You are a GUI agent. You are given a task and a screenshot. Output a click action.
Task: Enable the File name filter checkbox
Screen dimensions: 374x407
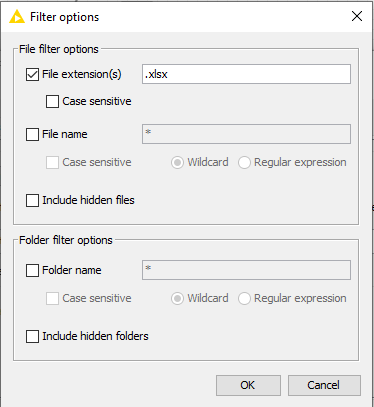32,134
